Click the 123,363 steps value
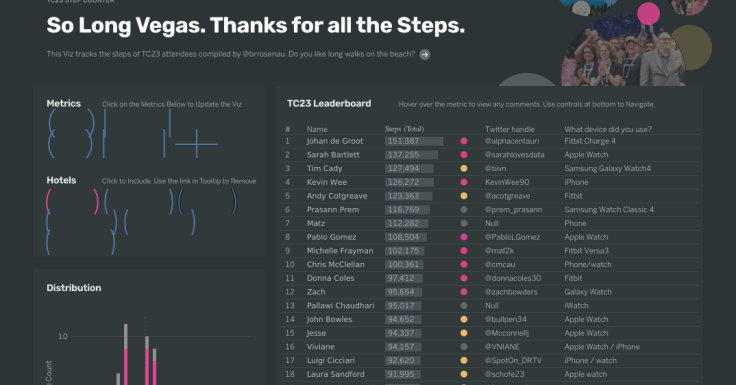 point(403,196)
